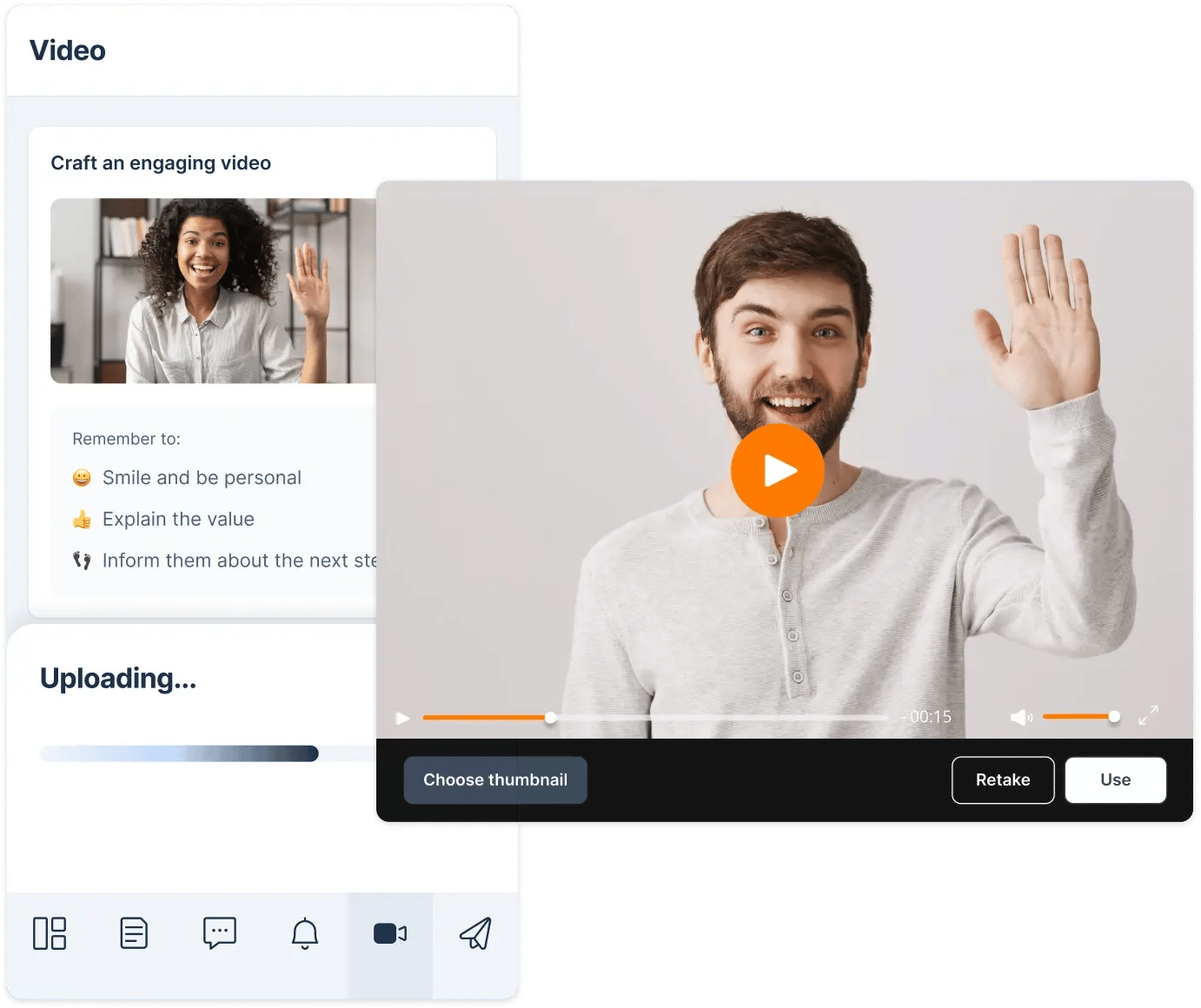1201x1008 pixels.
Task: Mute the video via speaker icon
Action: coord(1021,717)
